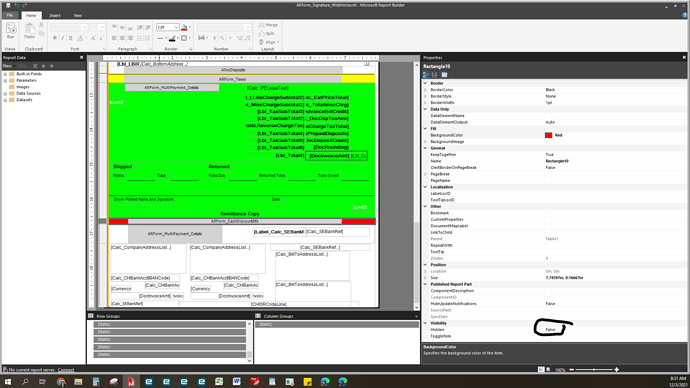Open the Property Pages icon in Properties
Screen dimensions: 690x388
pos(444,75)
